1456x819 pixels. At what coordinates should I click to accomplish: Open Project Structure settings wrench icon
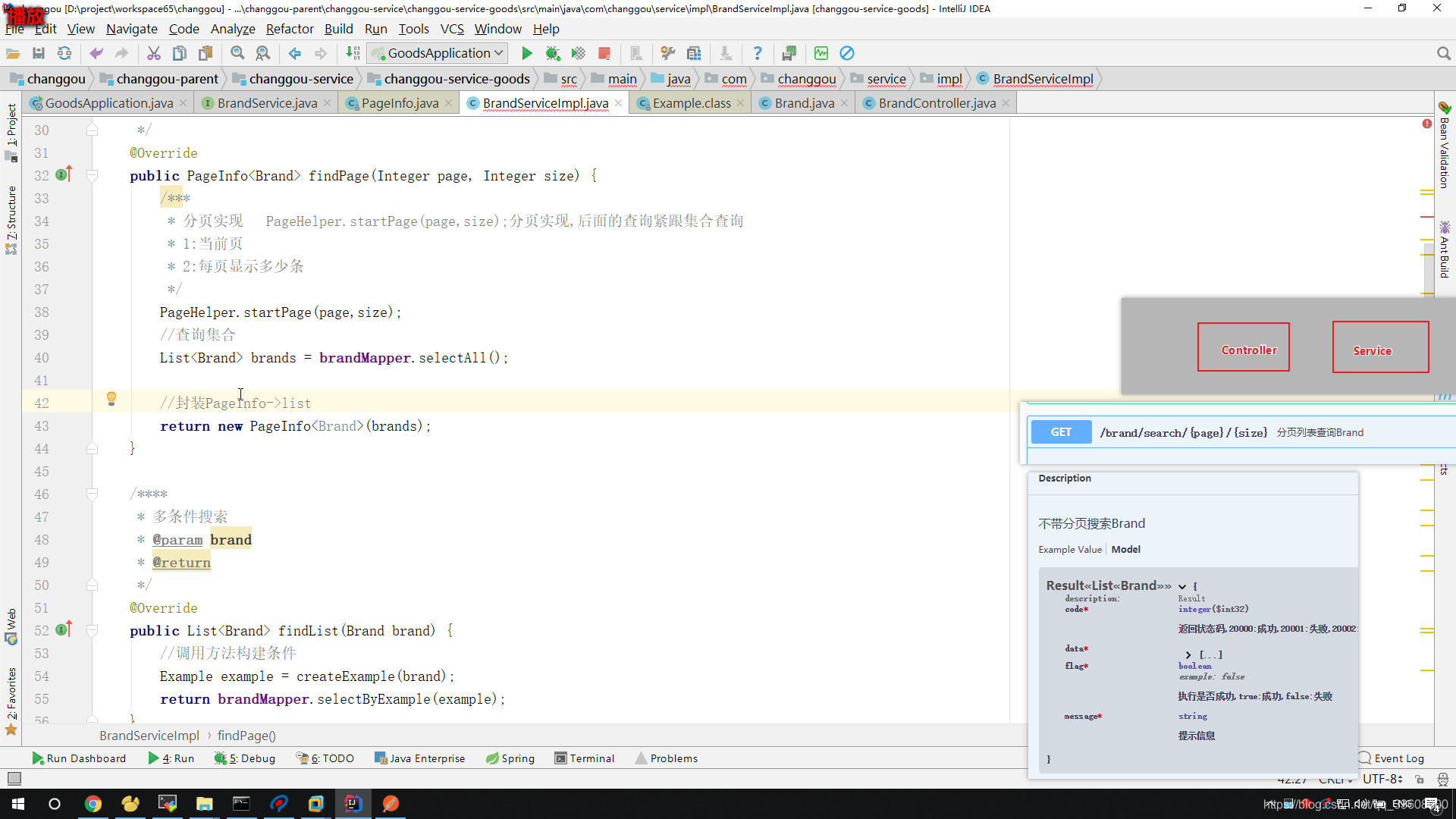click(668, 53)
